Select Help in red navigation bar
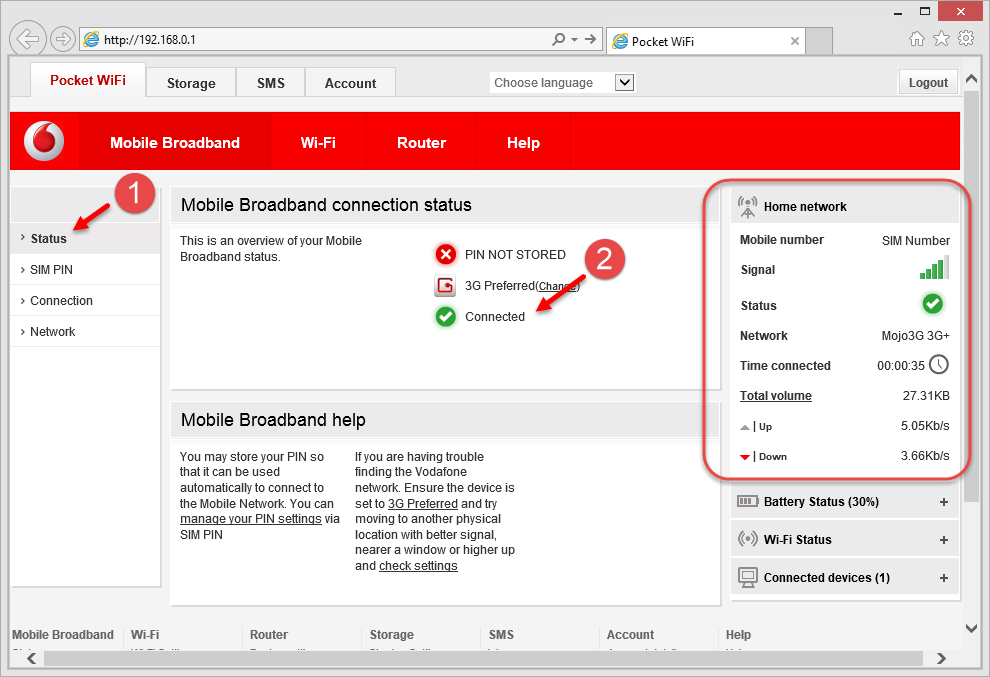This screenshot has height=677, width=990. tap(523, 142)
